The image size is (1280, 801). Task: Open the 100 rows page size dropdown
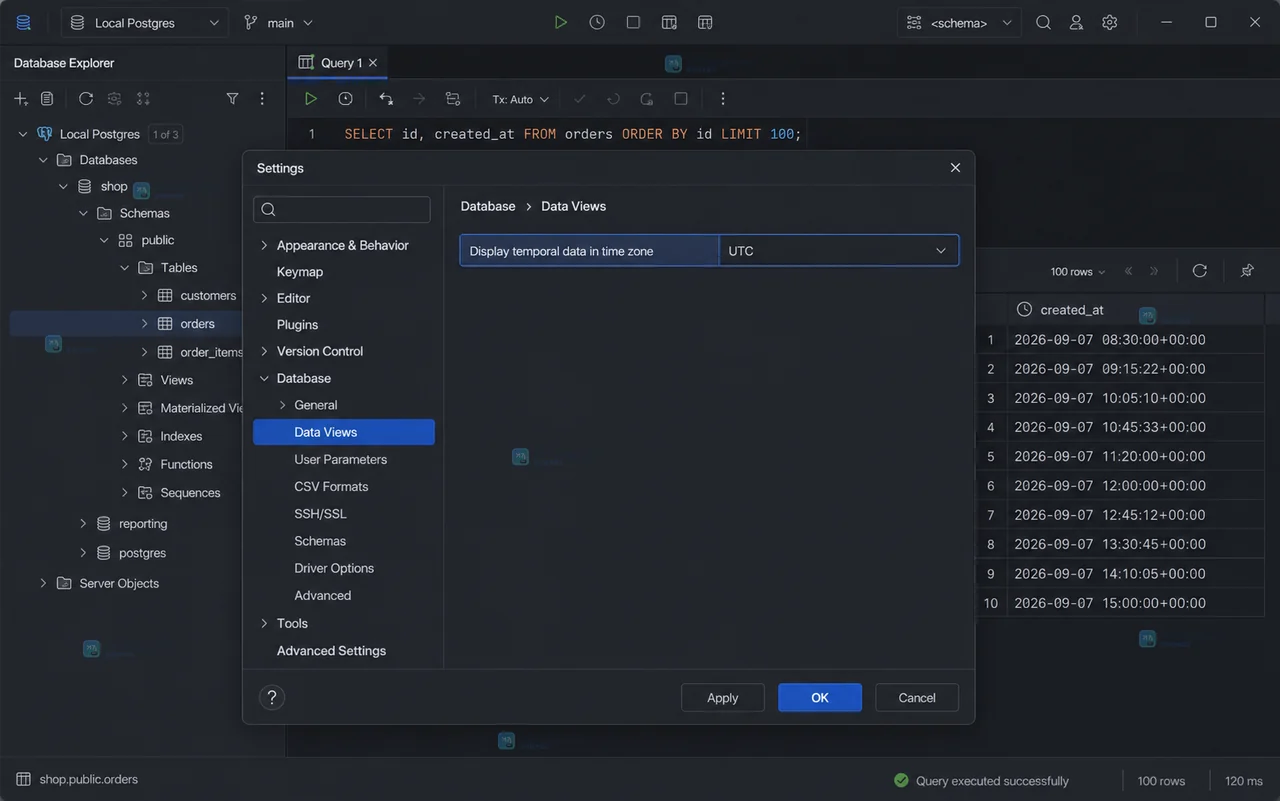tap(1078, 272)
